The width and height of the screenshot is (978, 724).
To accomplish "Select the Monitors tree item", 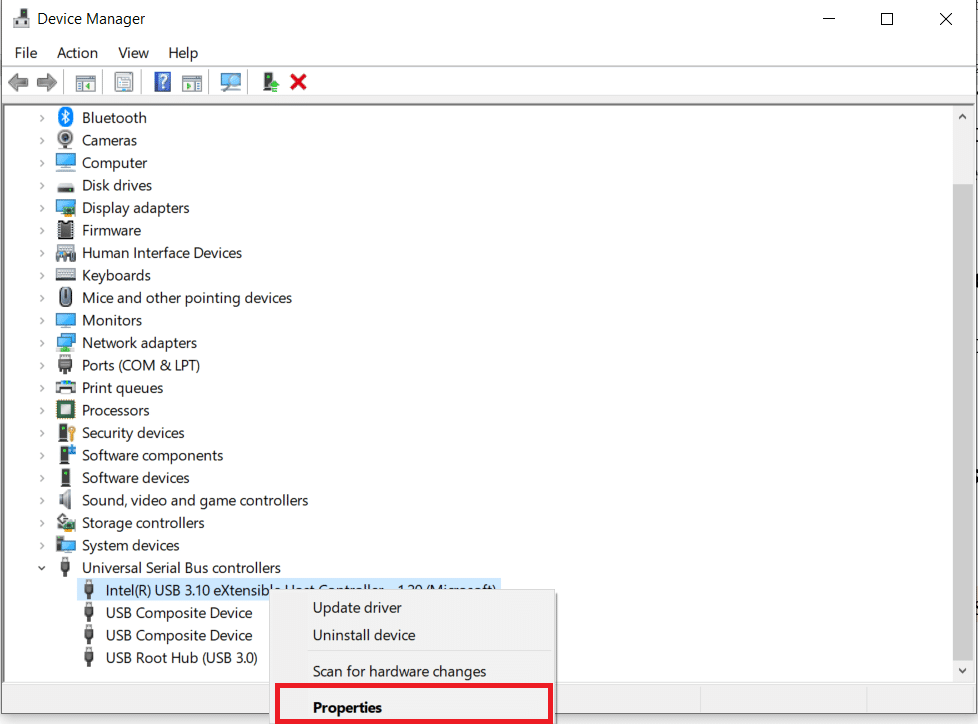I will (x=112, y=320).
